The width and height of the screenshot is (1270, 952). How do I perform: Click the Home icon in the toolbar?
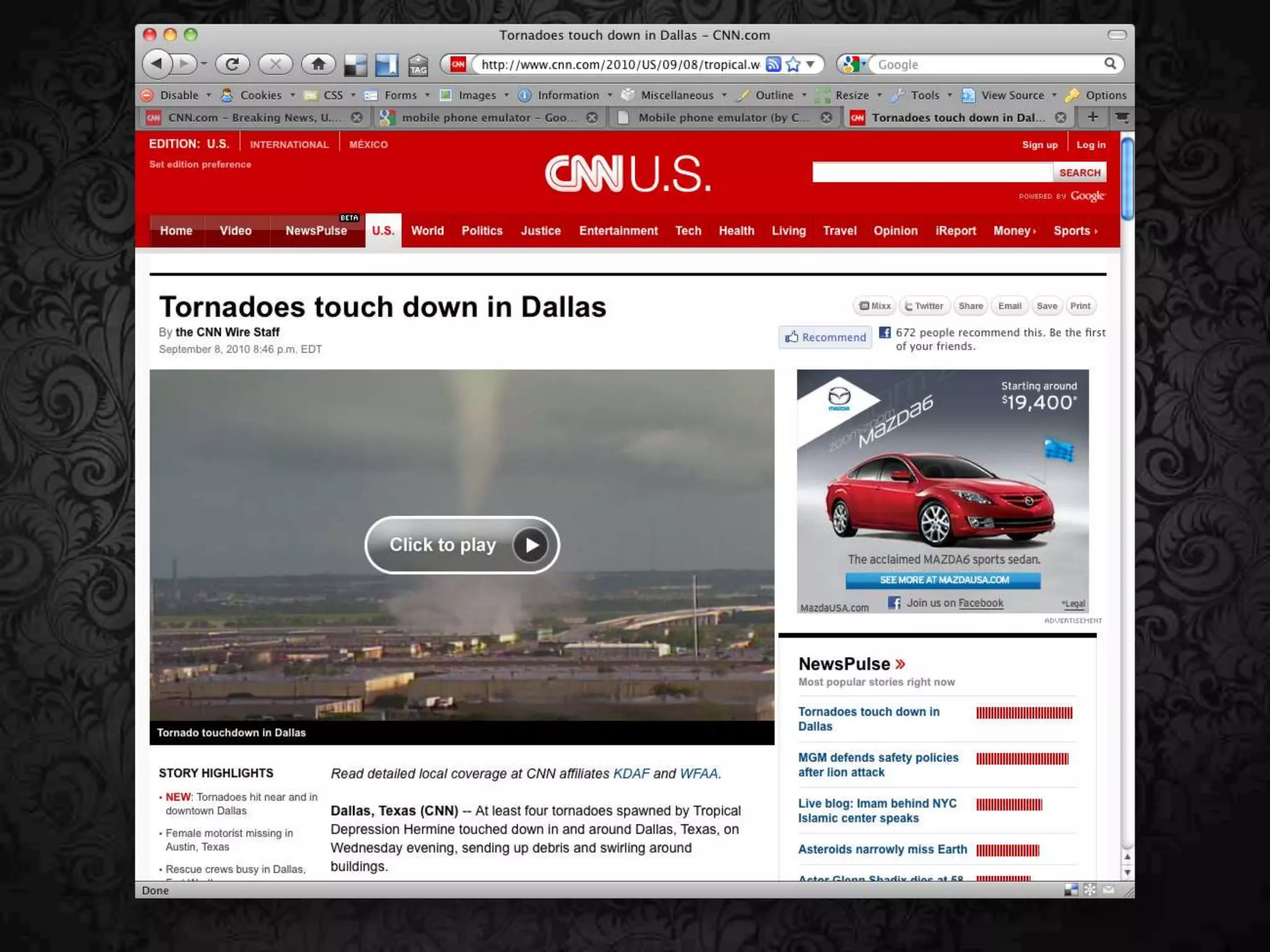318,64
